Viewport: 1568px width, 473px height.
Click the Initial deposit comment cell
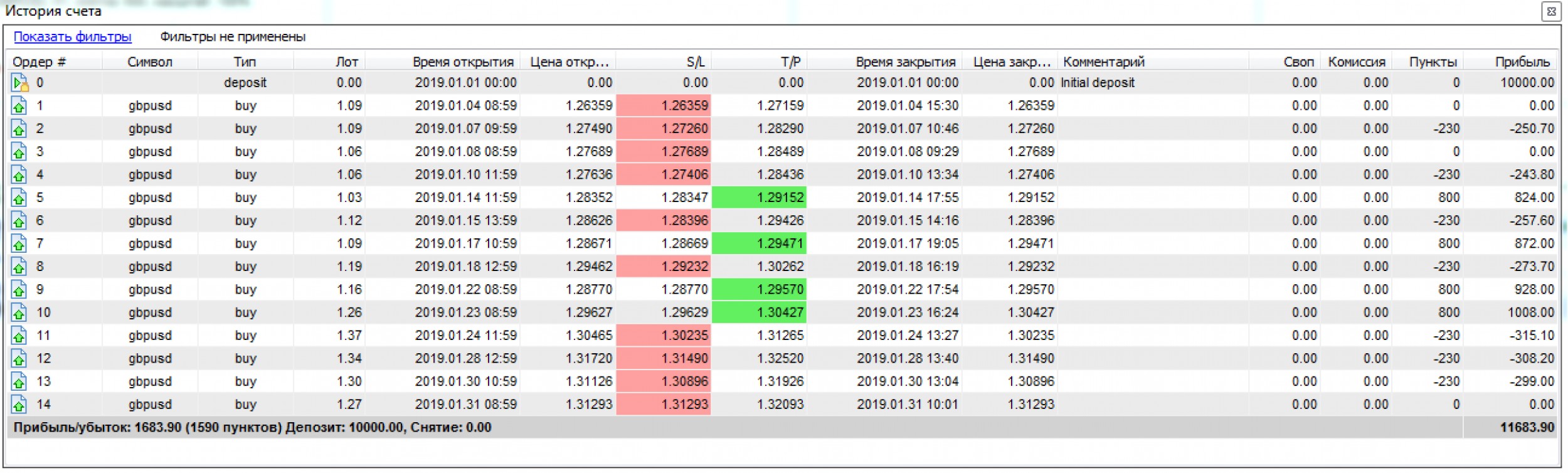click(1097, 83)
